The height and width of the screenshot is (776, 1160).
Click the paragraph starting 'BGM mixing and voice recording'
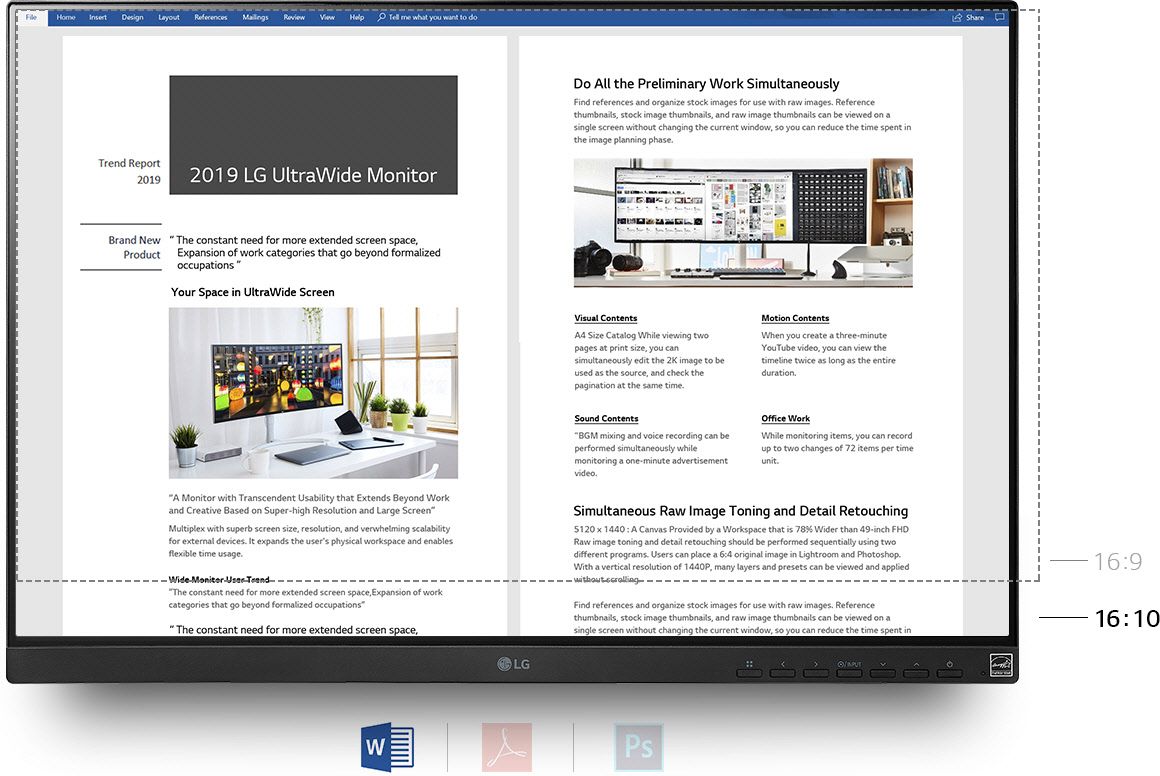pos(652,454)
